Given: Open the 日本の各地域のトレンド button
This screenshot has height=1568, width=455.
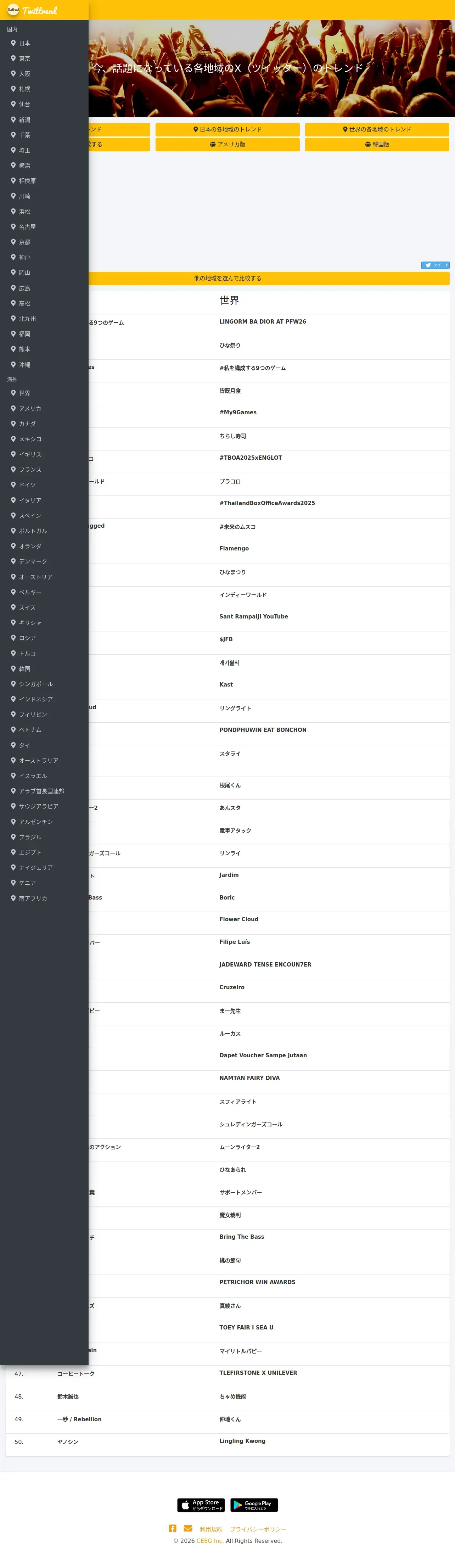Looking at the screenshot, I should click(227, 130).
